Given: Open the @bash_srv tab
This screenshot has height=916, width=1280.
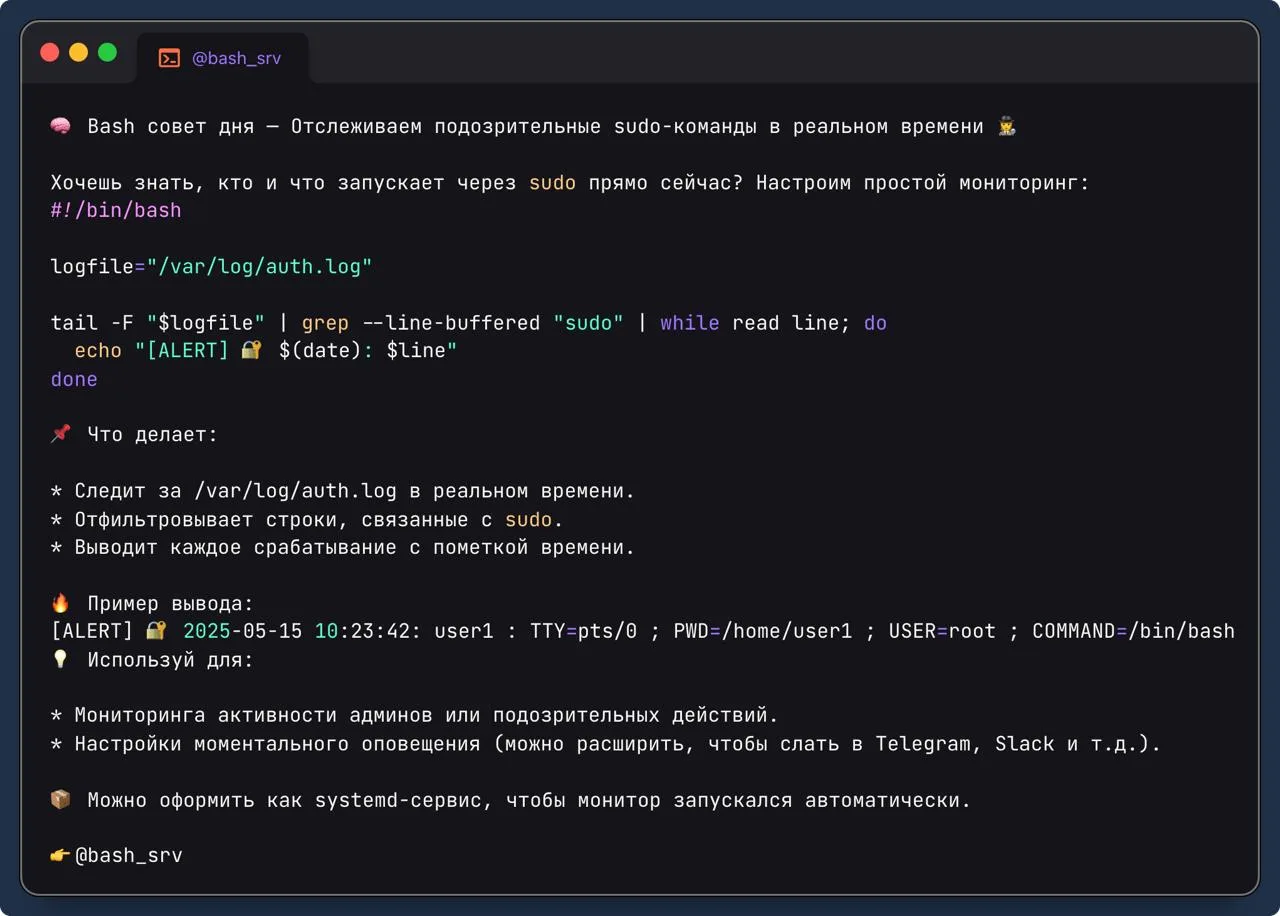Looking at the screenshot, I should tap(222, 58).
